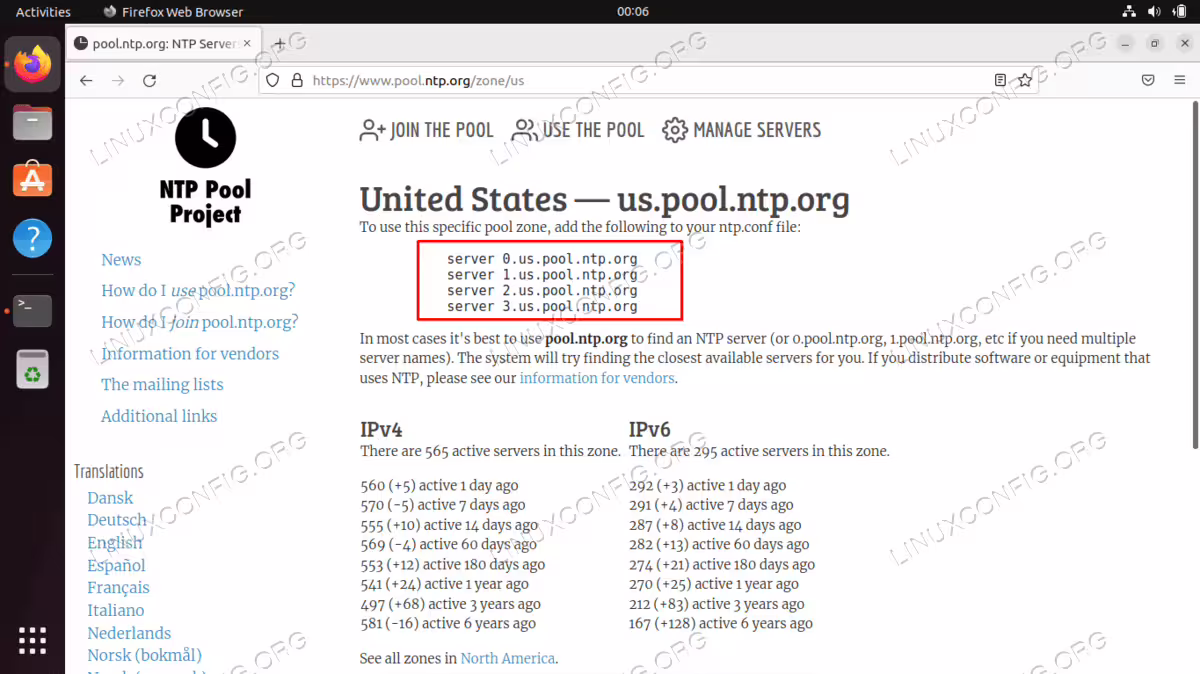Open reader view icon in address bar
The image size is (1200, 674).
(x=1001, y=80)
